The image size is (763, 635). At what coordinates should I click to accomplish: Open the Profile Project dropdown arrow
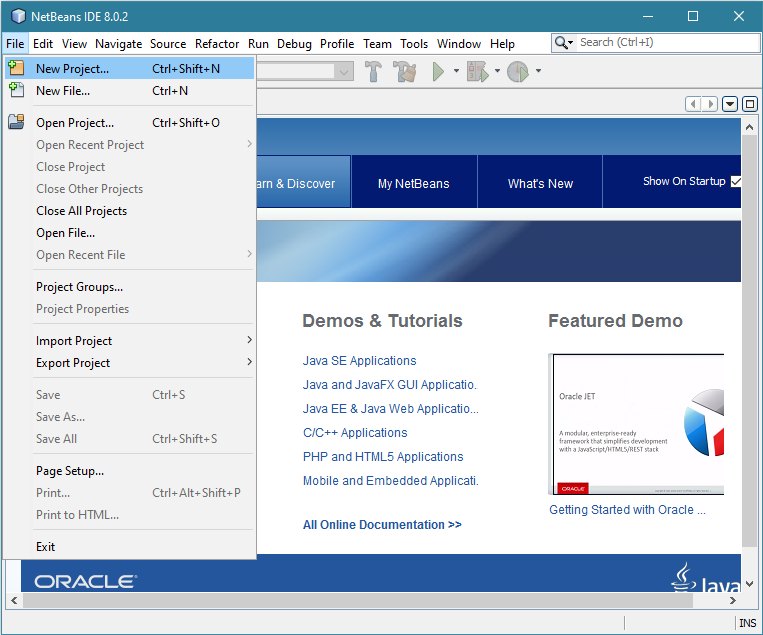(538, 71)
